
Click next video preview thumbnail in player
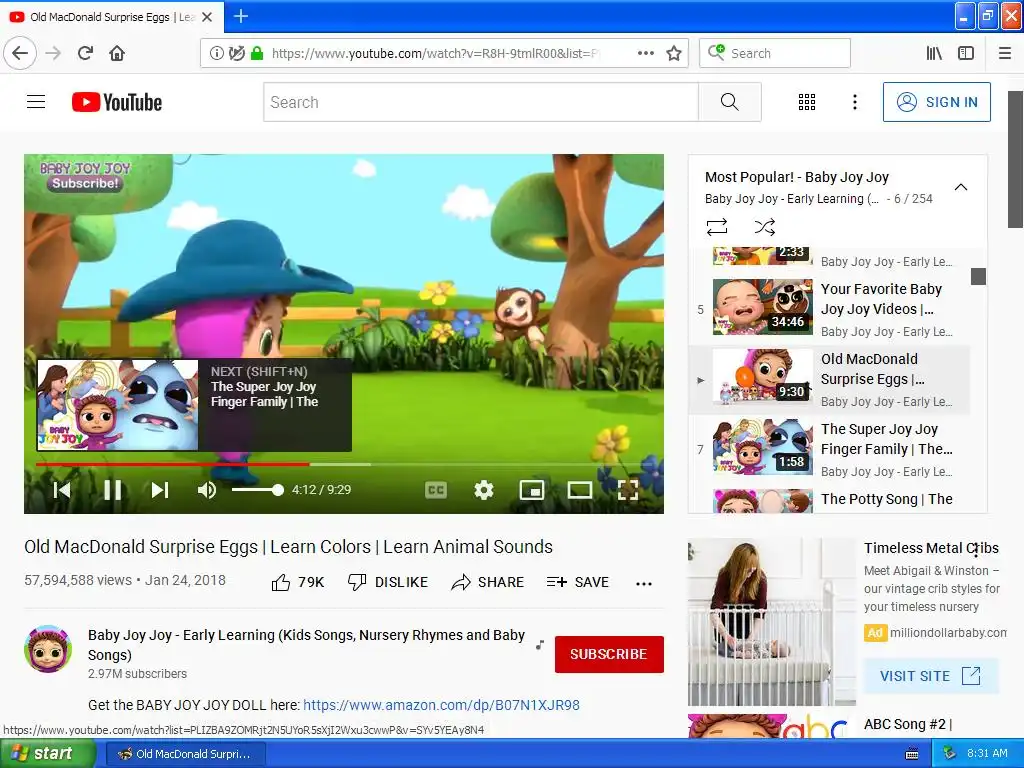click(118, 405)
